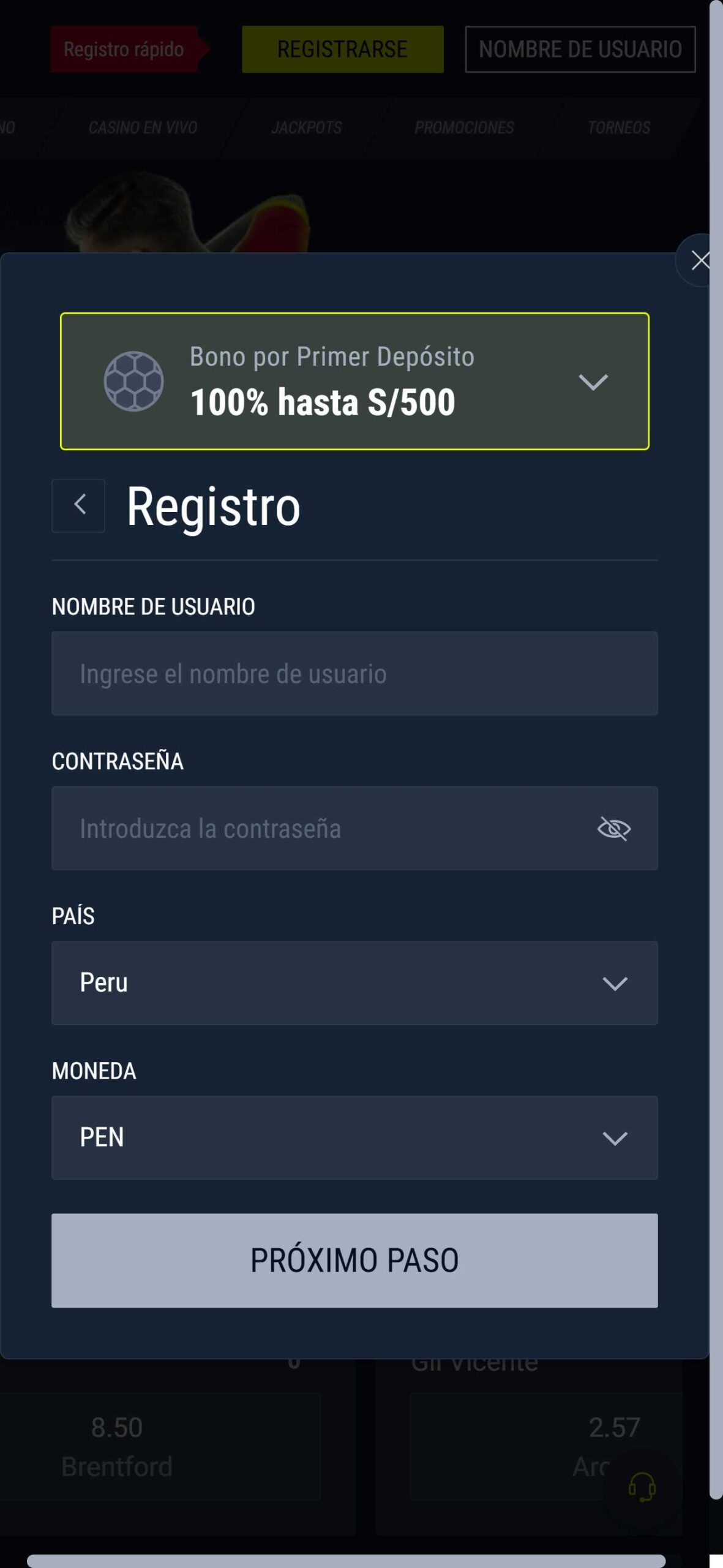Click the red Registro rápido label
This screenshot has width=723, height=1568.
pyautogui.click(x=124, y=49)
